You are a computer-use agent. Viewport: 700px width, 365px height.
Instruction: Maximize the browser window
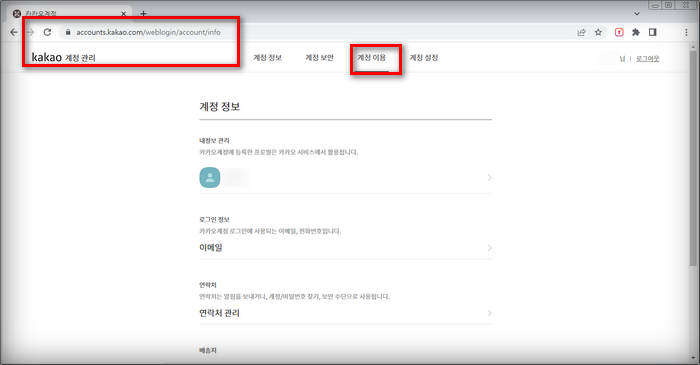pyautogui.click(x=669, y=5)
